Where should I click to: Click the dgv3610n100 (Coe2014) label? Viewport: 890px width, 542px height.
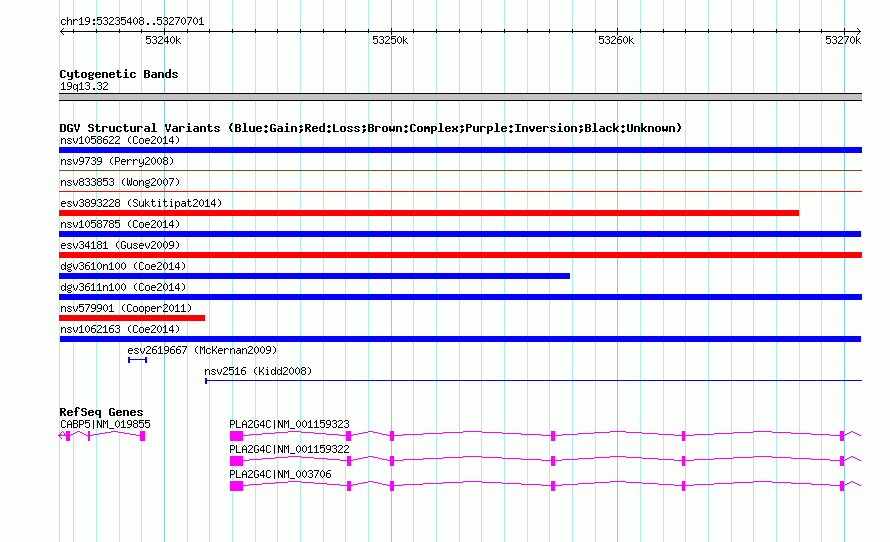123,266
